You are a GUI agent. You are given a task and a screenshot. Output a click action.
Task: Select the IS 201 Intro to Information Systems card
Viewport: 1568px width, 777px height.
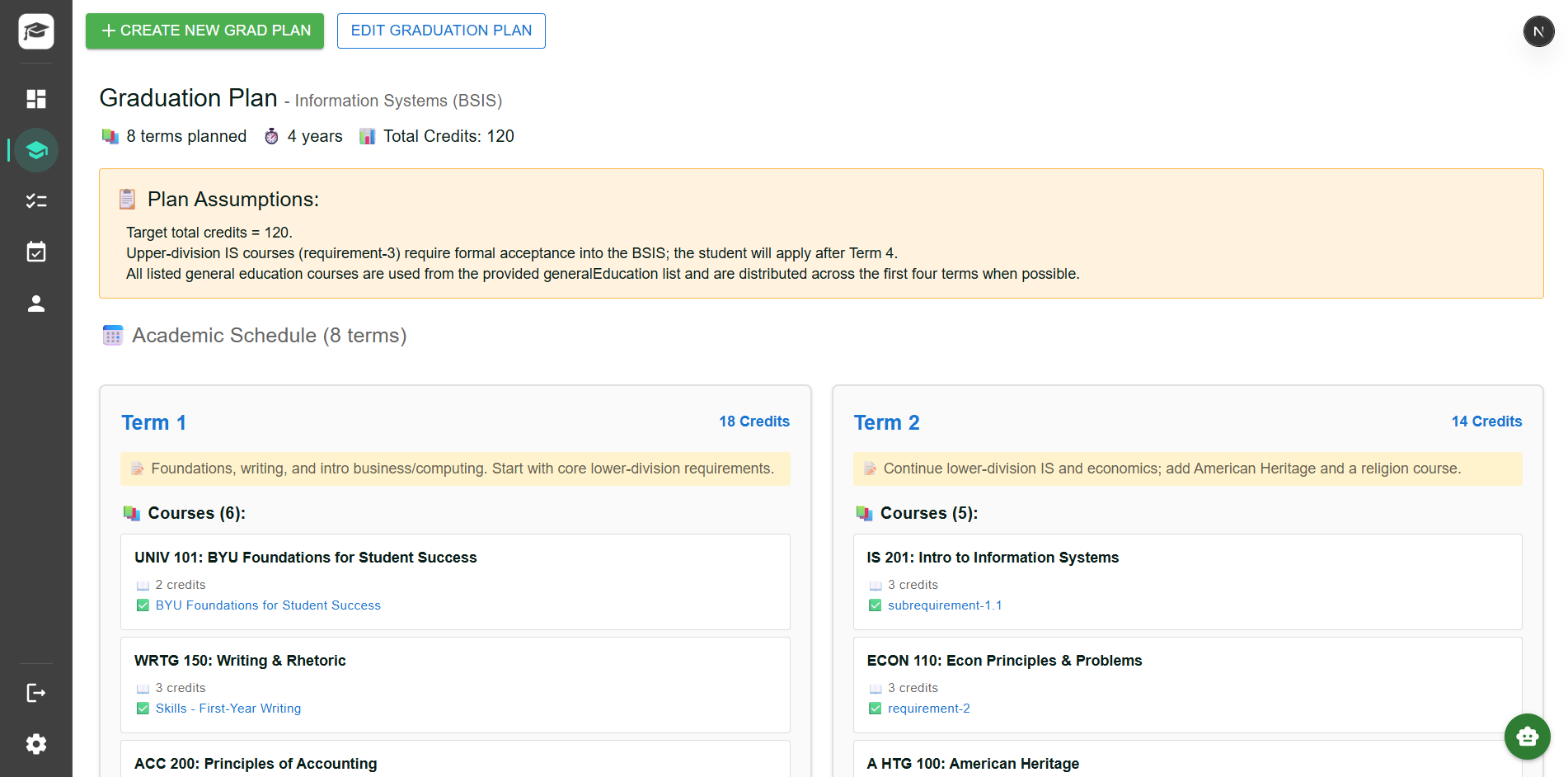point(1187,582)
